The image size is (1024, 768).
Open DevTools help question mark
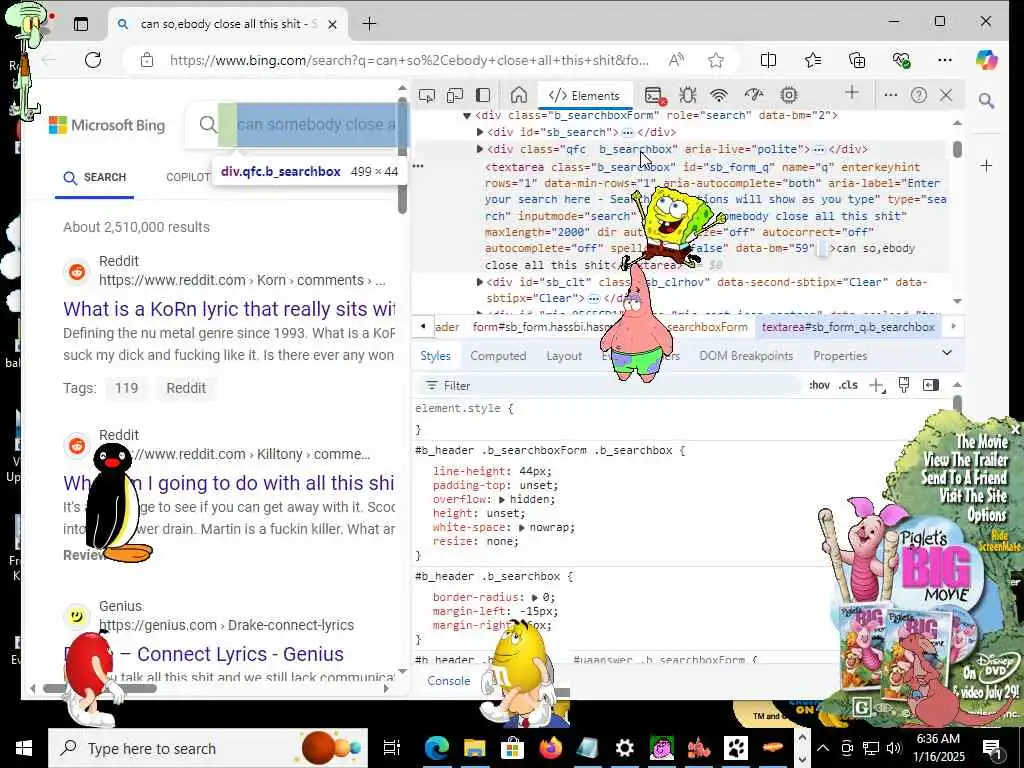point(919,95)
